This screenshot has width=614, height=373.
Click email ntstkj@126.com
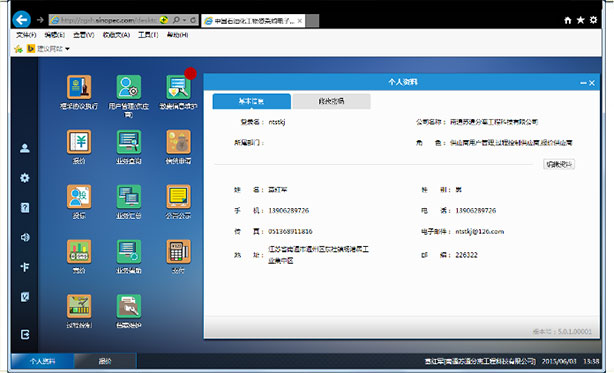point(479,232)
